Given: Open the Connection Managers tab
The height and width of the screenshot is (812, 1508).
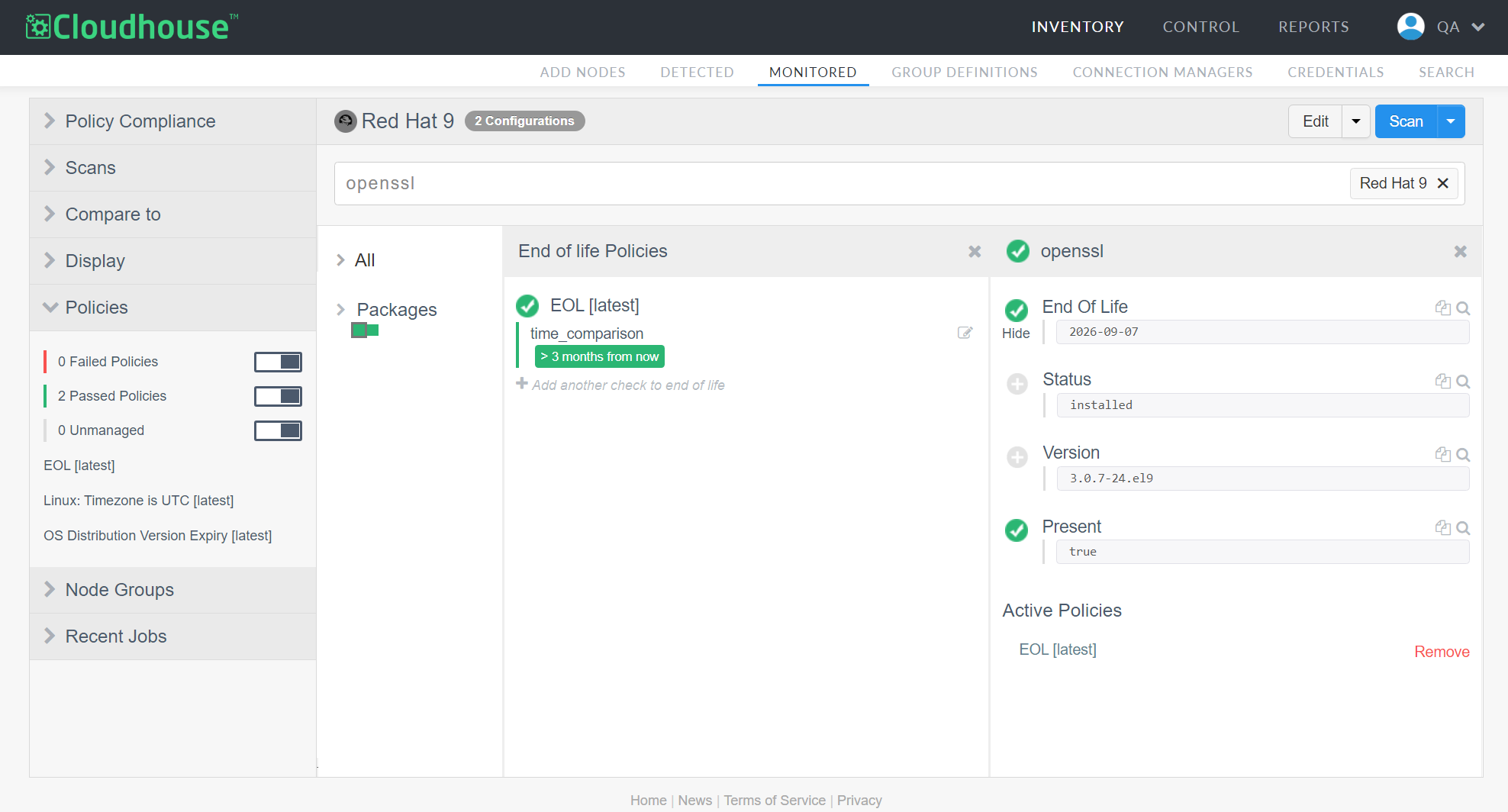Looking at the screenshot, I should pyautogui.click(x=1162, y=72).
